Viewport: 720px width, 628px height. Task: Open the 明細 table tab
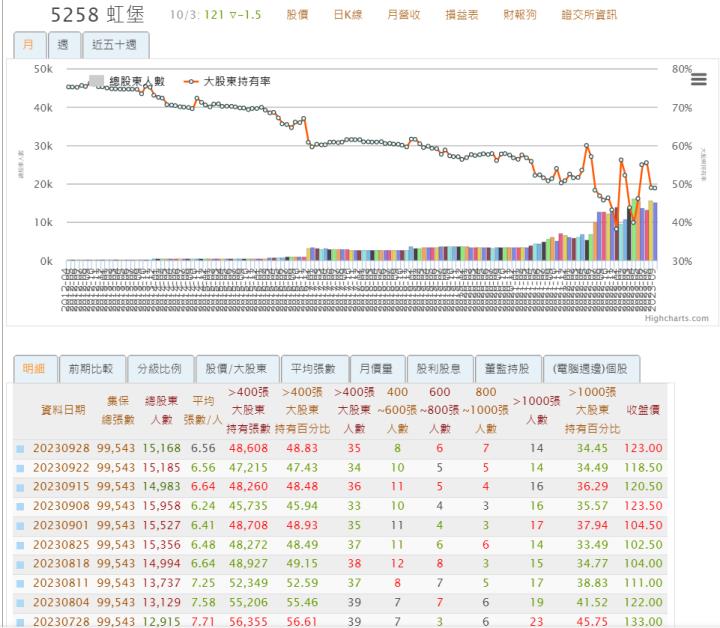[35, 369]
